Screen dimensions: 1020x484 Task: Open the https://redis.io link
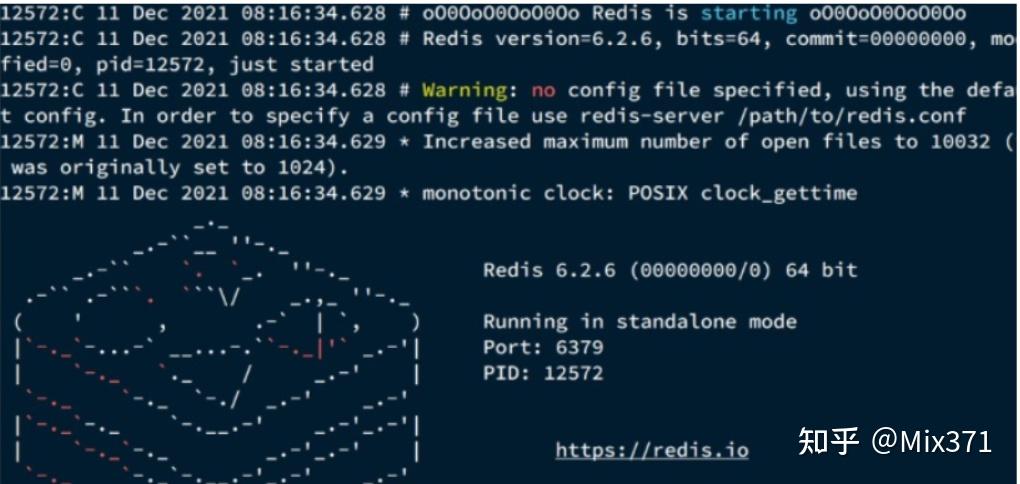pos(652,450)
